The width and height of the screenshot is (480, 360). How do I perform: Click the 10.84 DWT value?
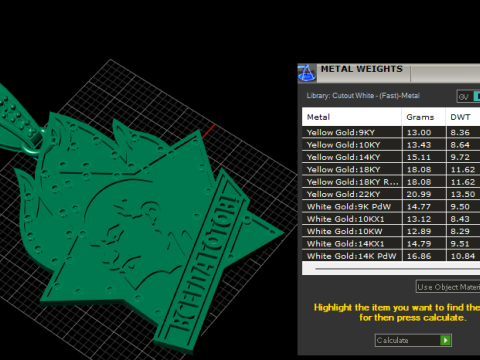click(463, 256)
